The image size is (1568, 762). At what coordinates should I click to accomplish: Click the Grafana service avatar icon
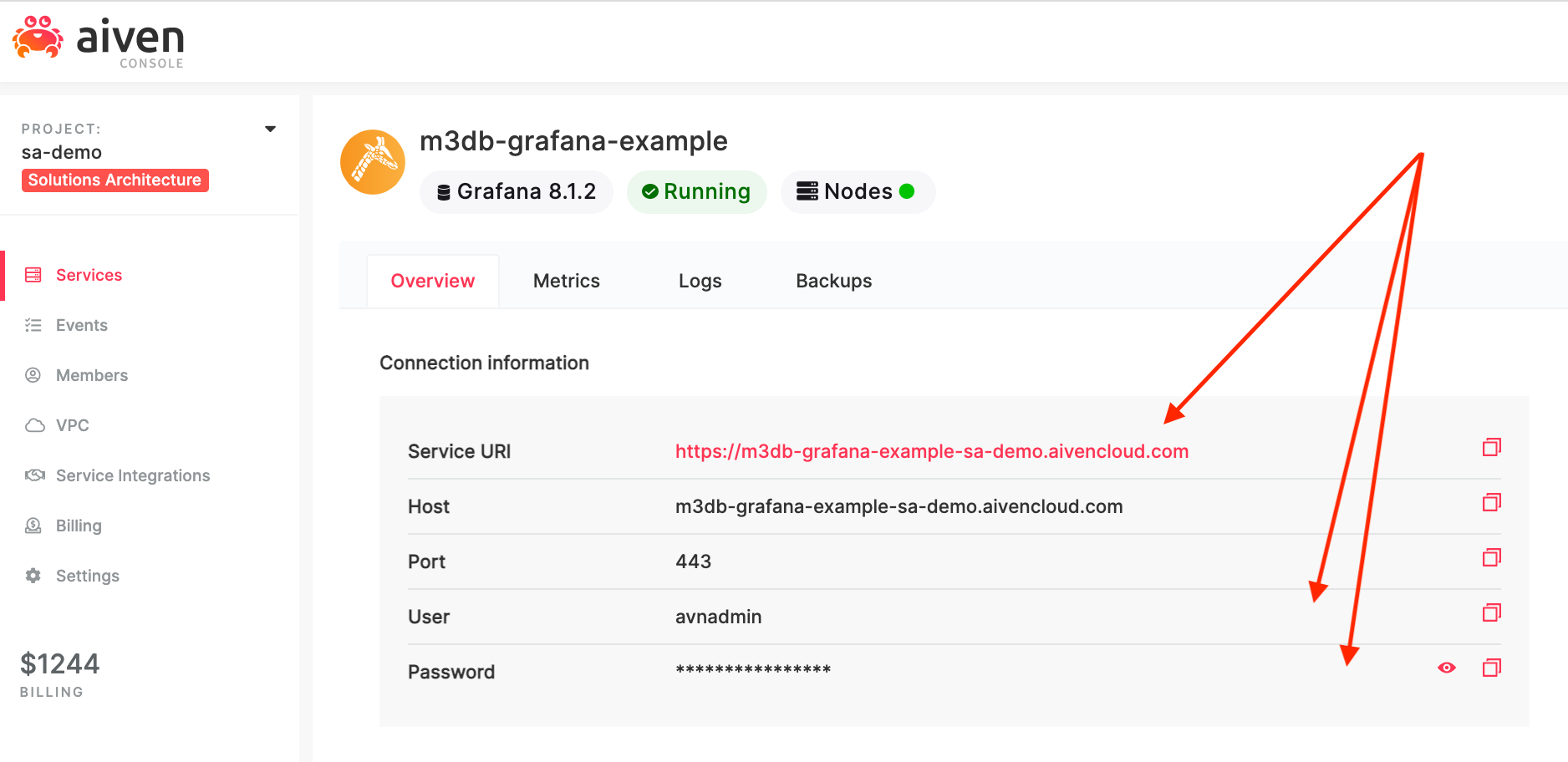373,162
